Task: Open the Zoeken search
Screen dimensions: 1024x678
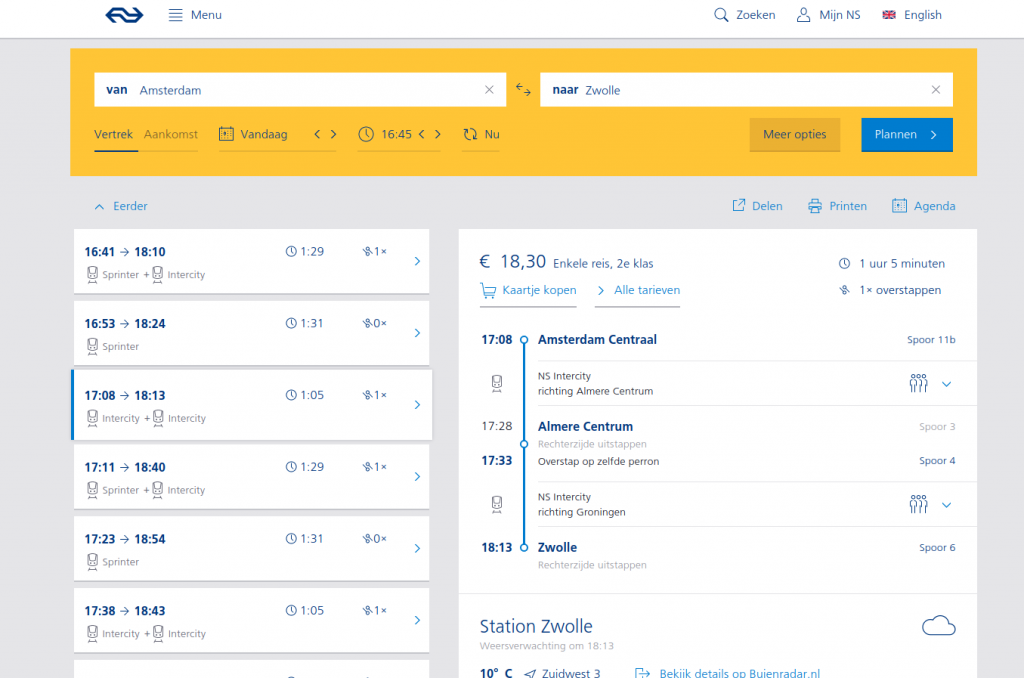Action: [744, 15]
